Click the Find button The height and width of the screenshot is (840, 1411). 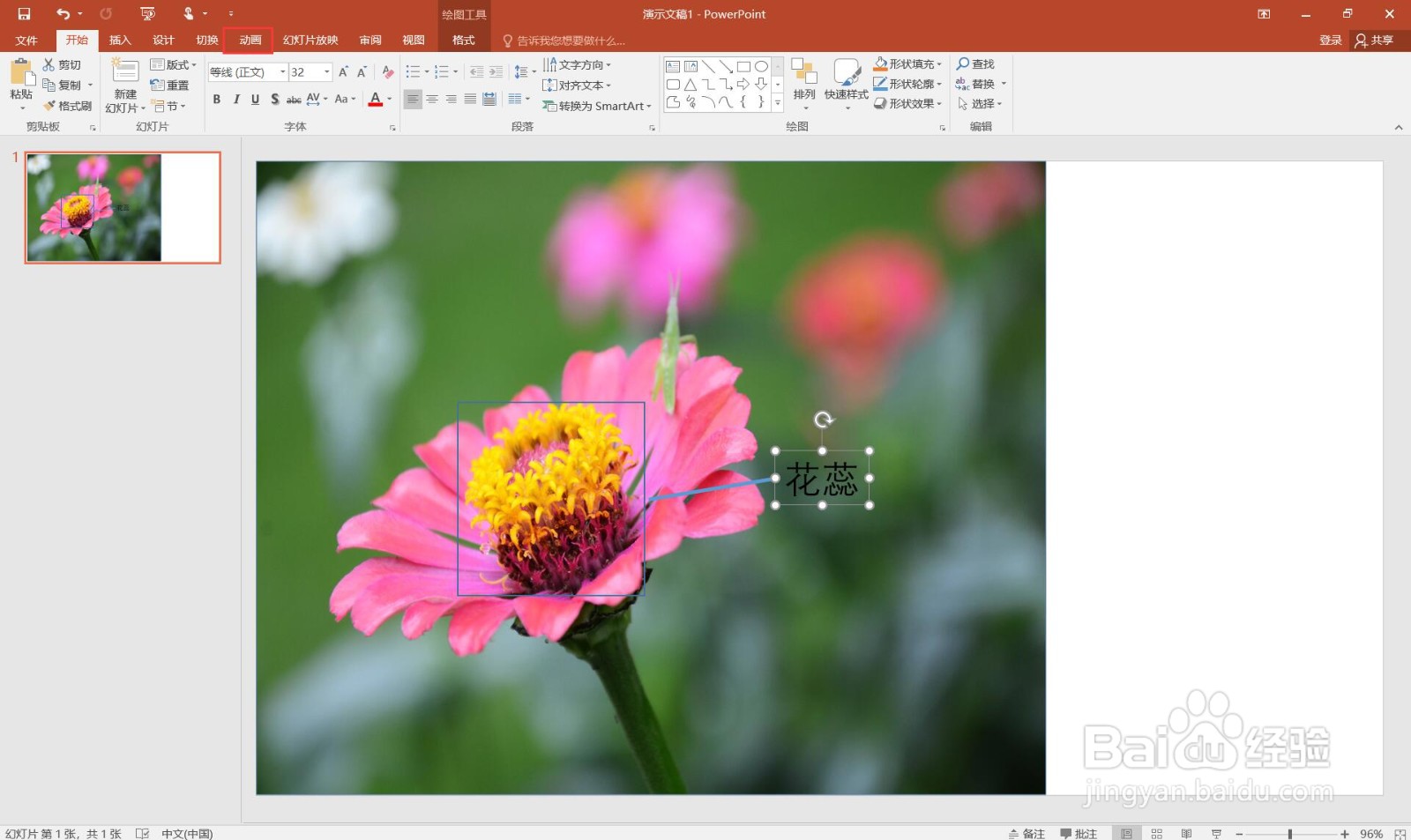pyautogui.click(x=975, y=64)
